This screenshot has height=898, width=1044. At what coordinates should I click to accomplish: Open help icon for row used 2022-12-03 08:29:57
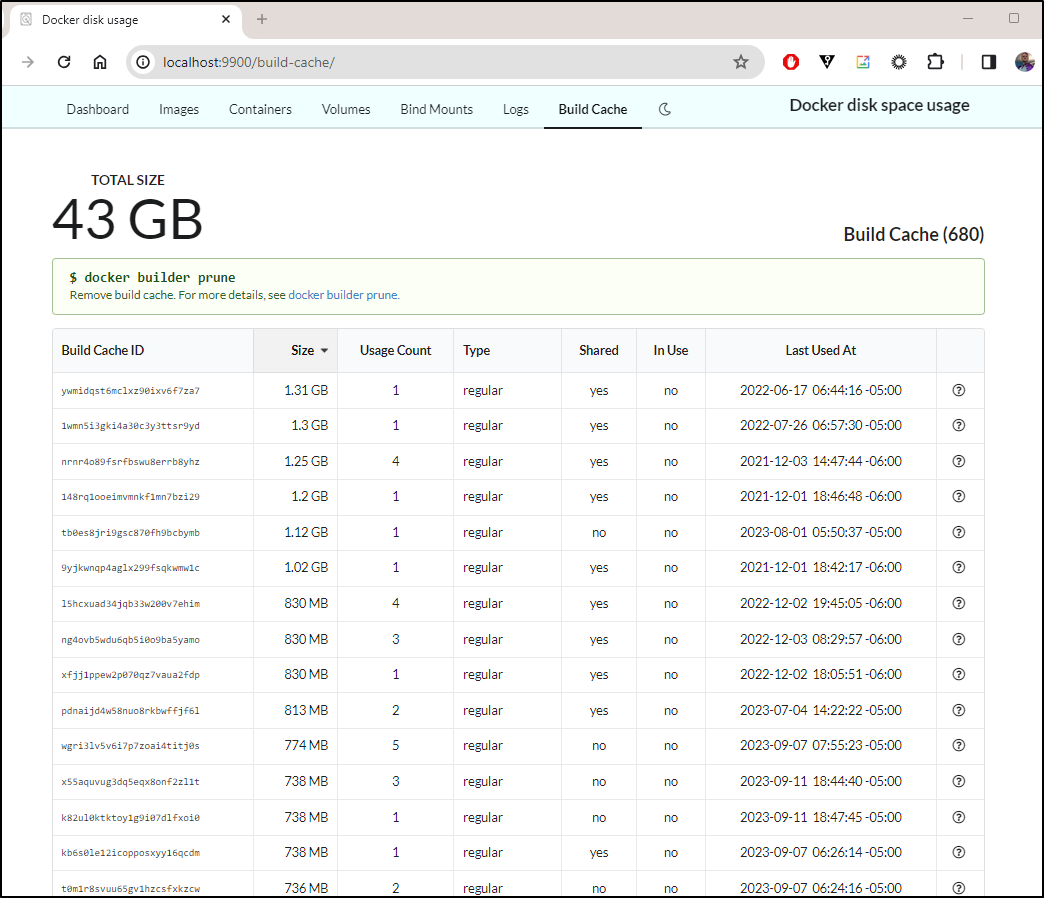pyautogui.click(x=959, y=639)
